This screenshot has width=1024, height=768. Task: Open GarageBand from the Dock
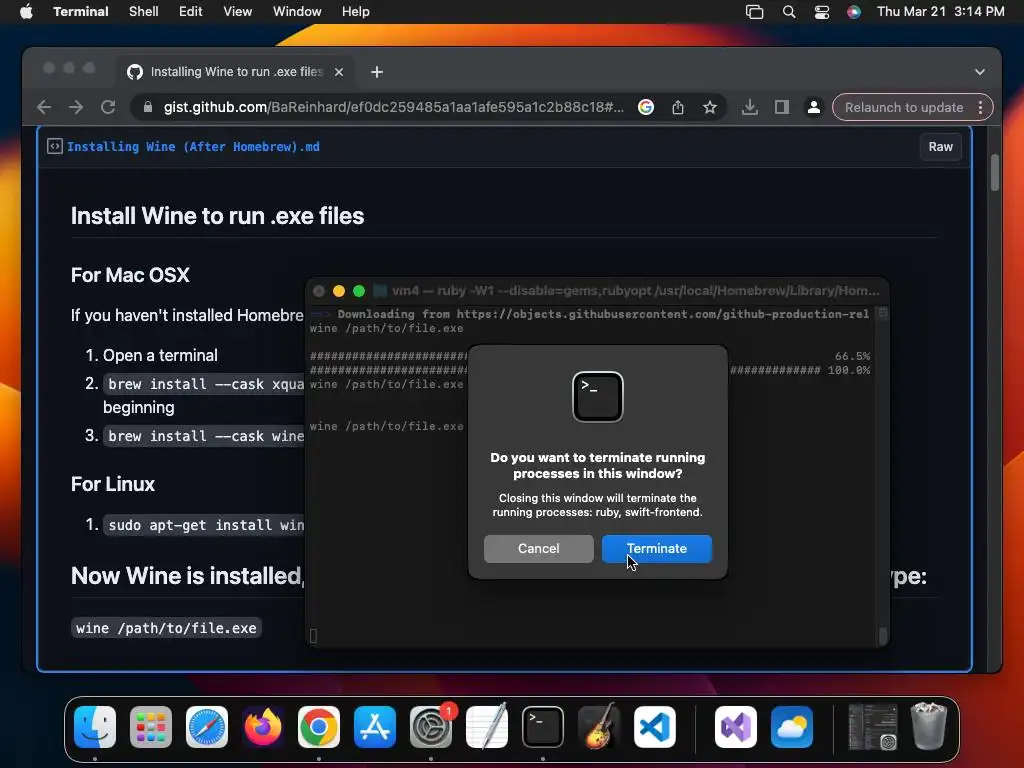[599, 727]
